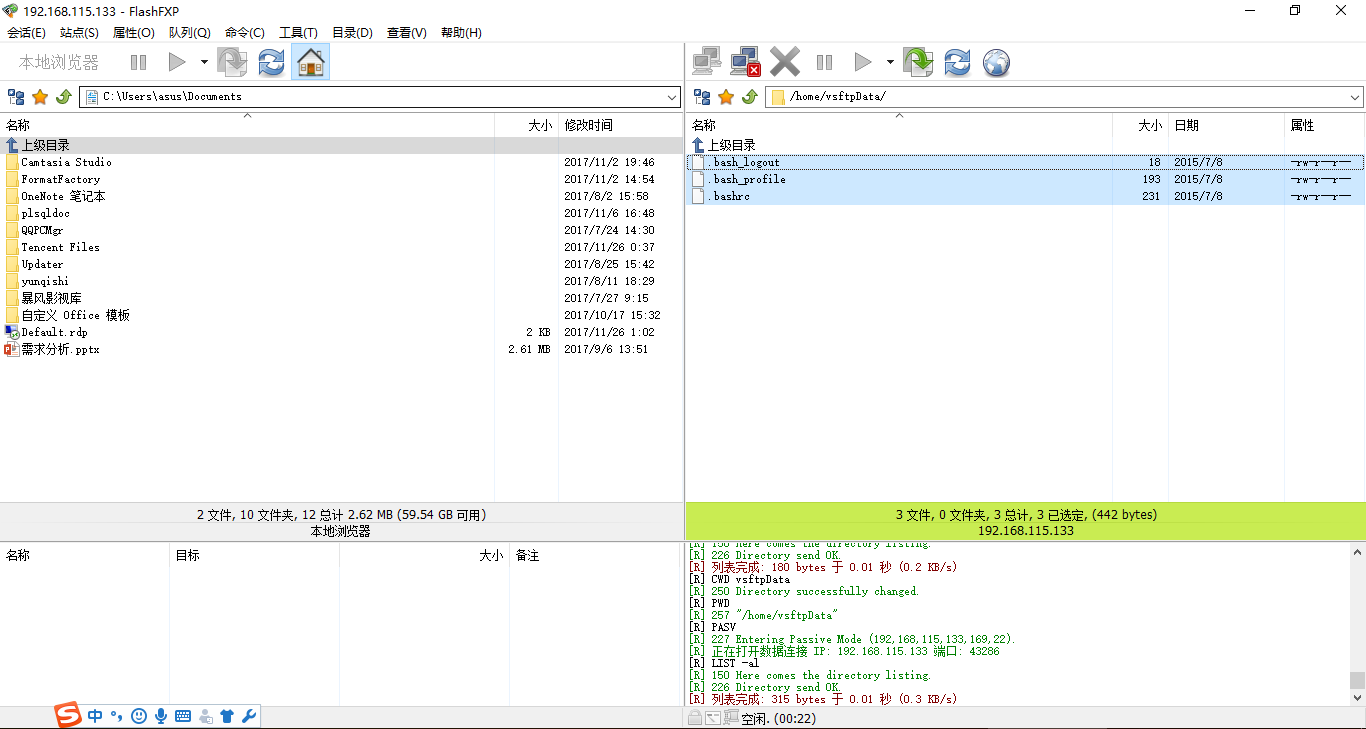The width and height of the screenshot is (1366, 729).
Task: Open the 命令(C) menu
Action: point(245,33)
